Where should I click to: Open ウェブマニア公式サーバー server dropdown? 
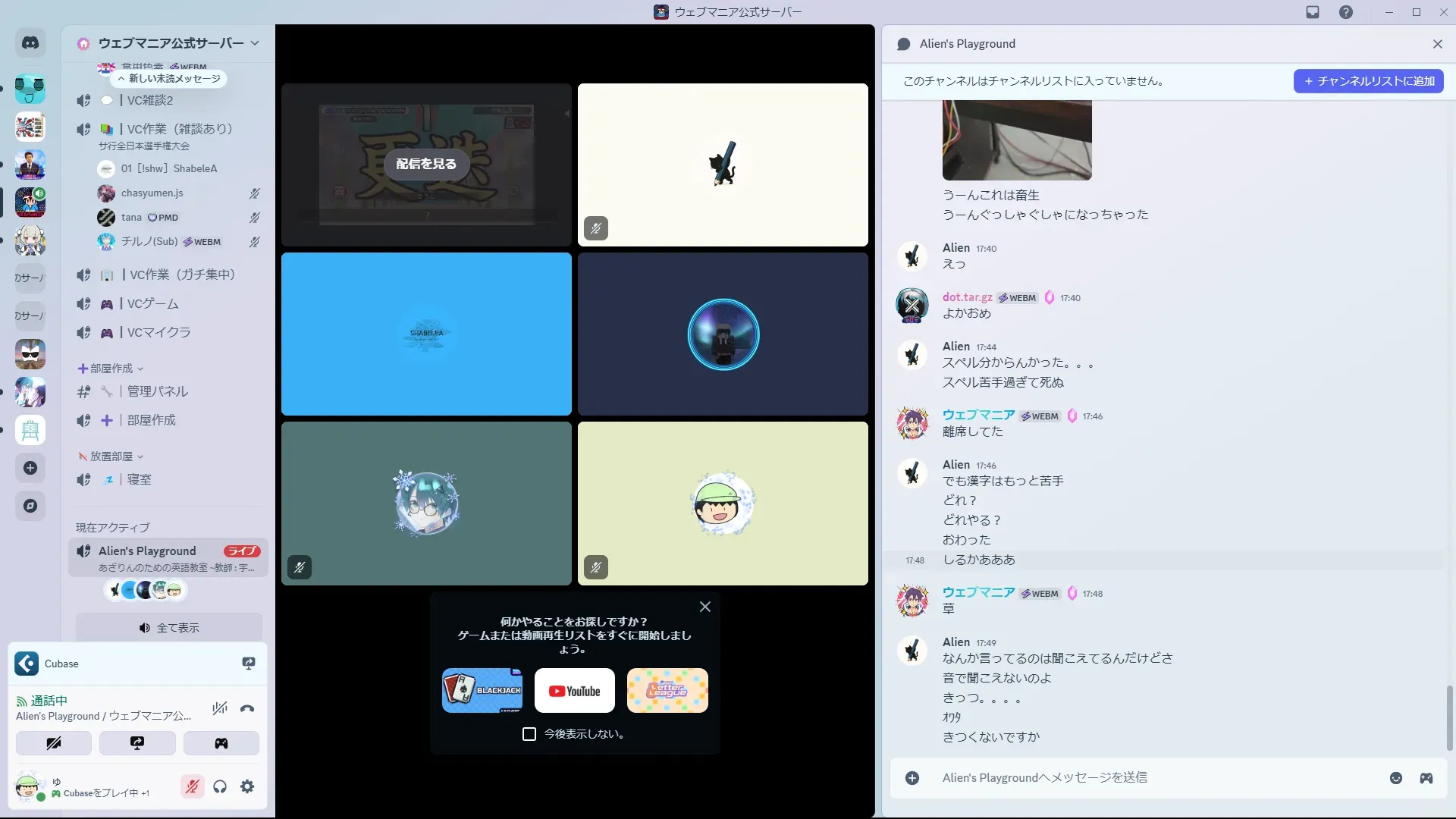[171, 43]
